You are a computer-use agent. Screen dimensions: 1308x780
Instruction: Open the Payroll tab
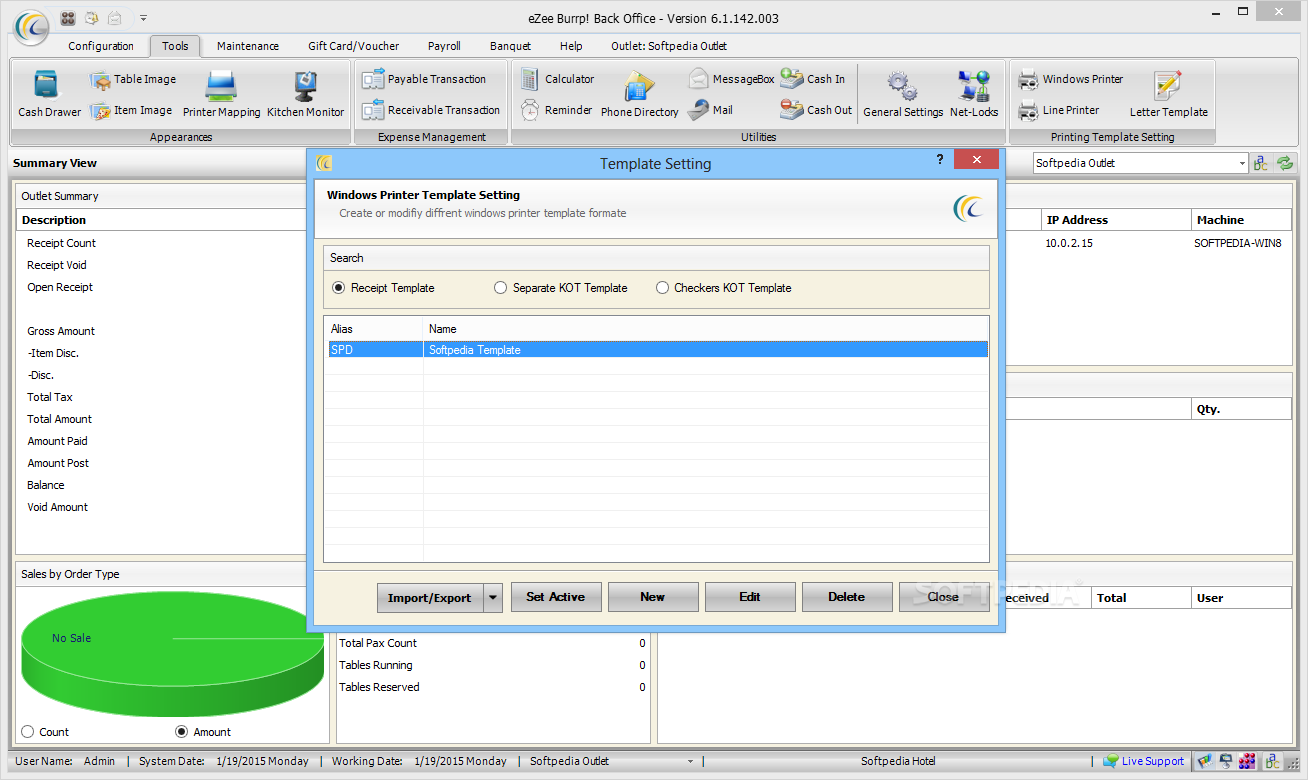(x=444, y=46)
